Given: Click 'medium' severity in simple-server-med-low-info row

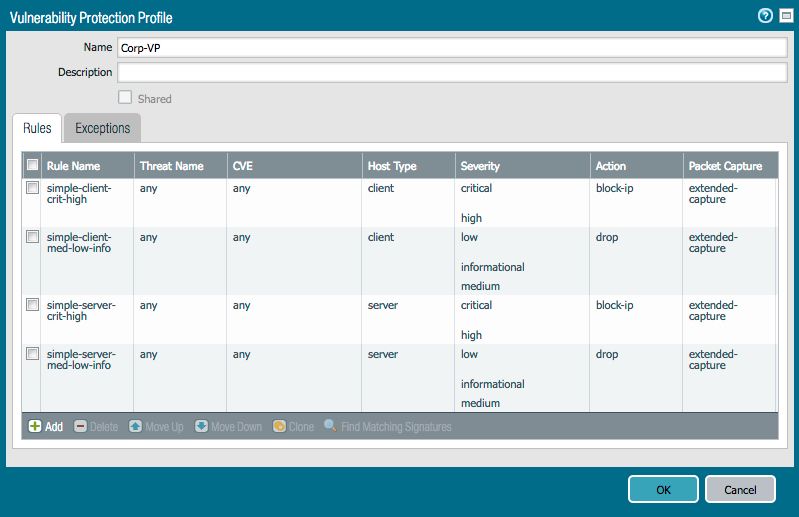Looking at the screenshot, I should [x=480, y=403].
